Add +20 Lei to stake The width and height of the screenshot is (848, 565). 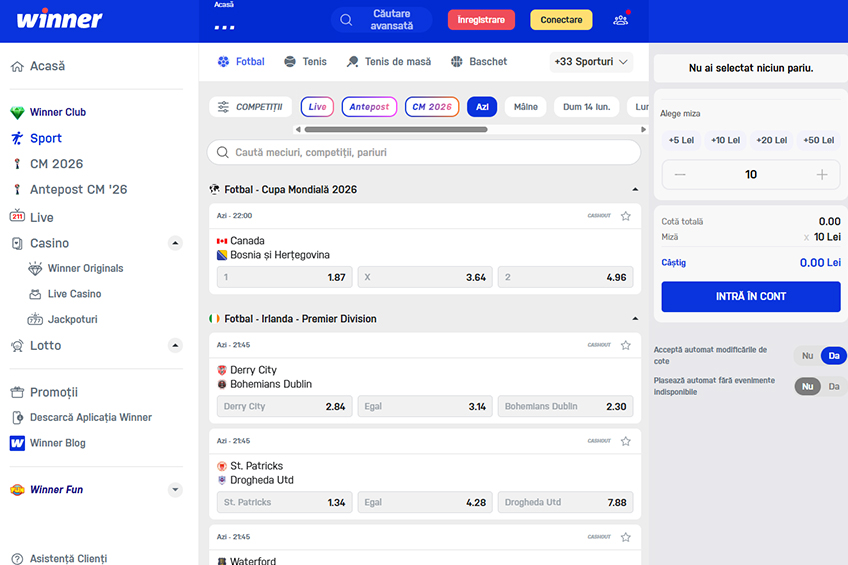click(x=772, y=140)
